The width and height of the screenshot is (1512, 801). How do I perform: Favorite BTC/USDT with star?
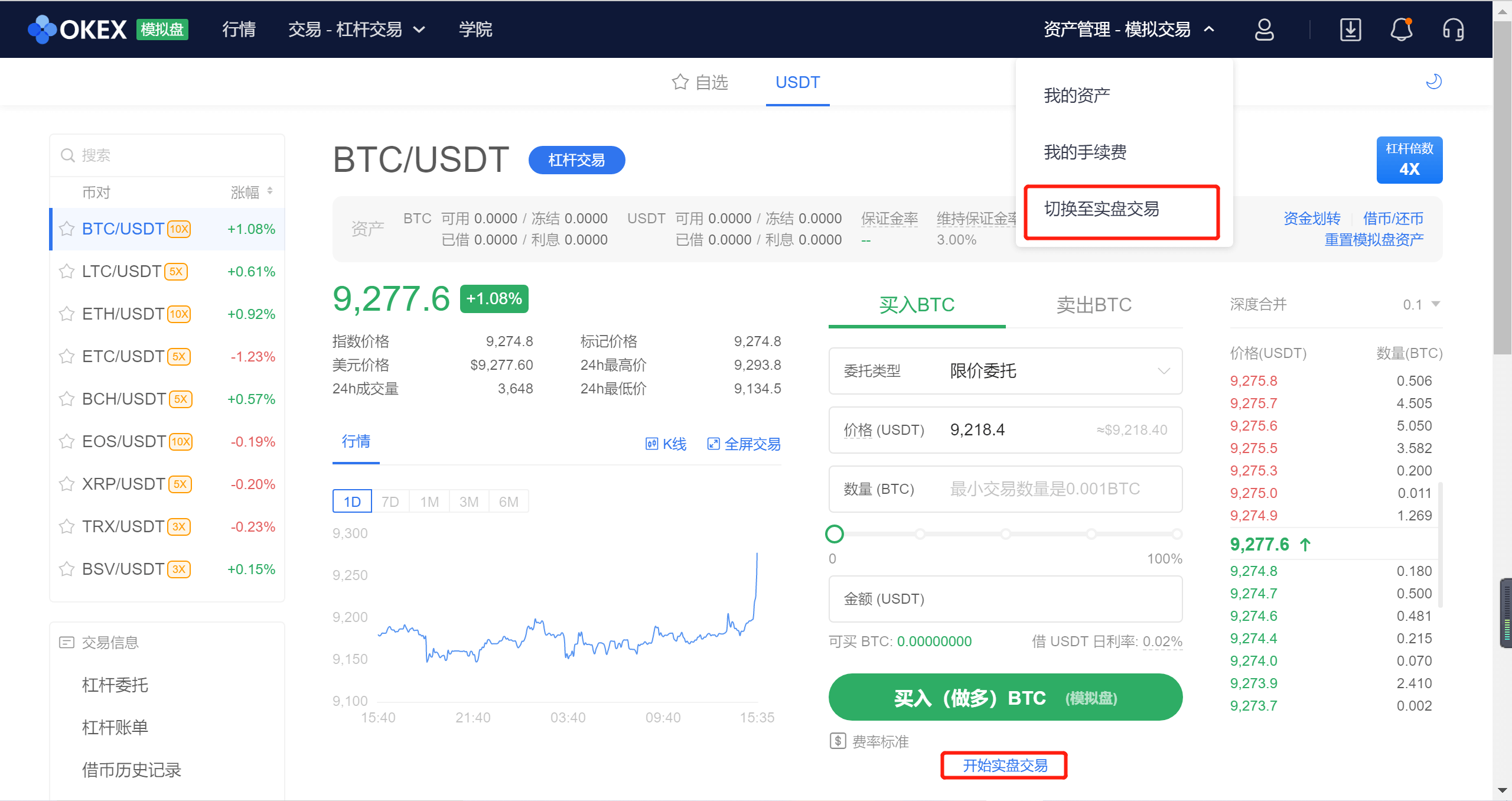coord(67,229)
